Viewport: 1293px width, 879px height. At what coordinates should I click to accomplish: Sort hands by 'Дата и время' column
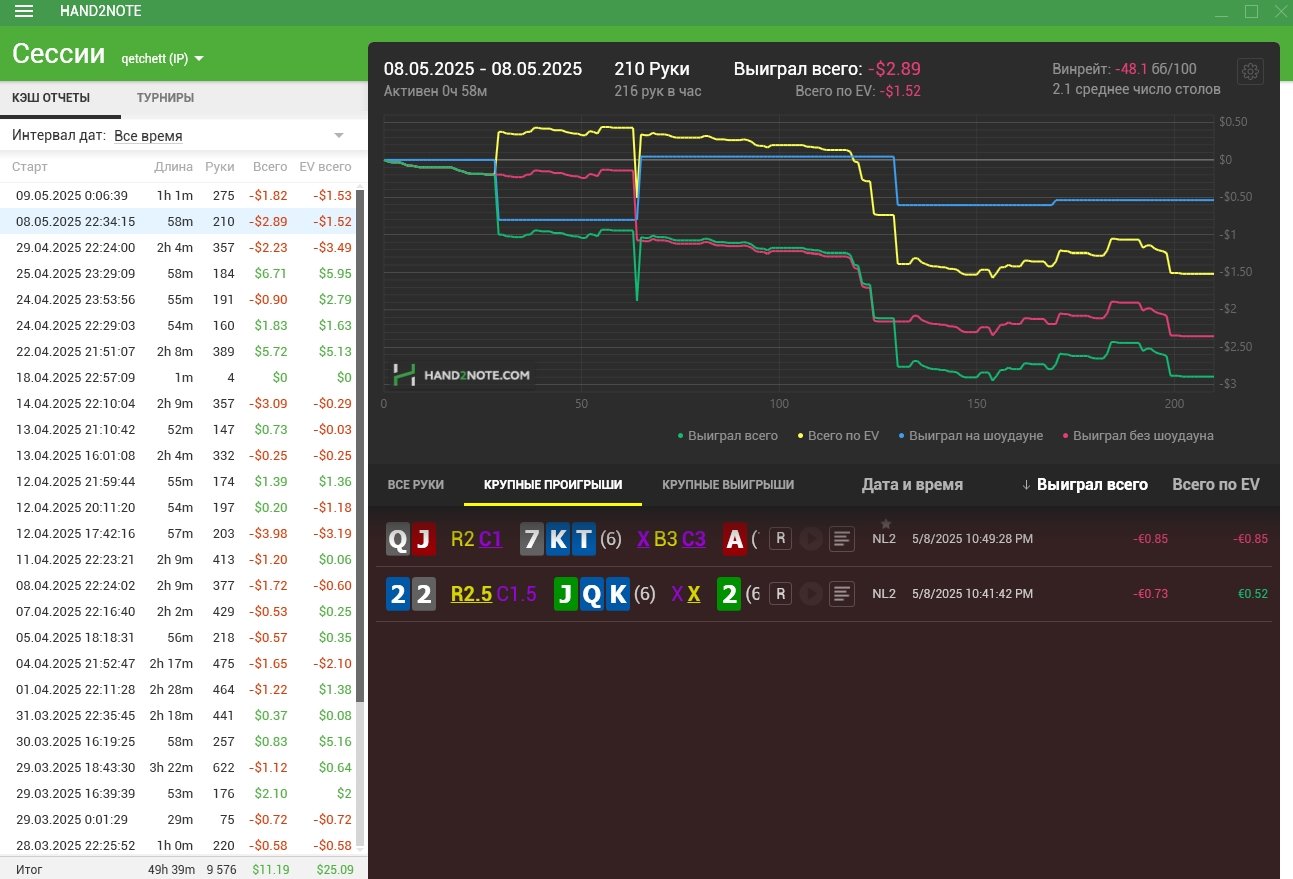(x=912, y=485)
